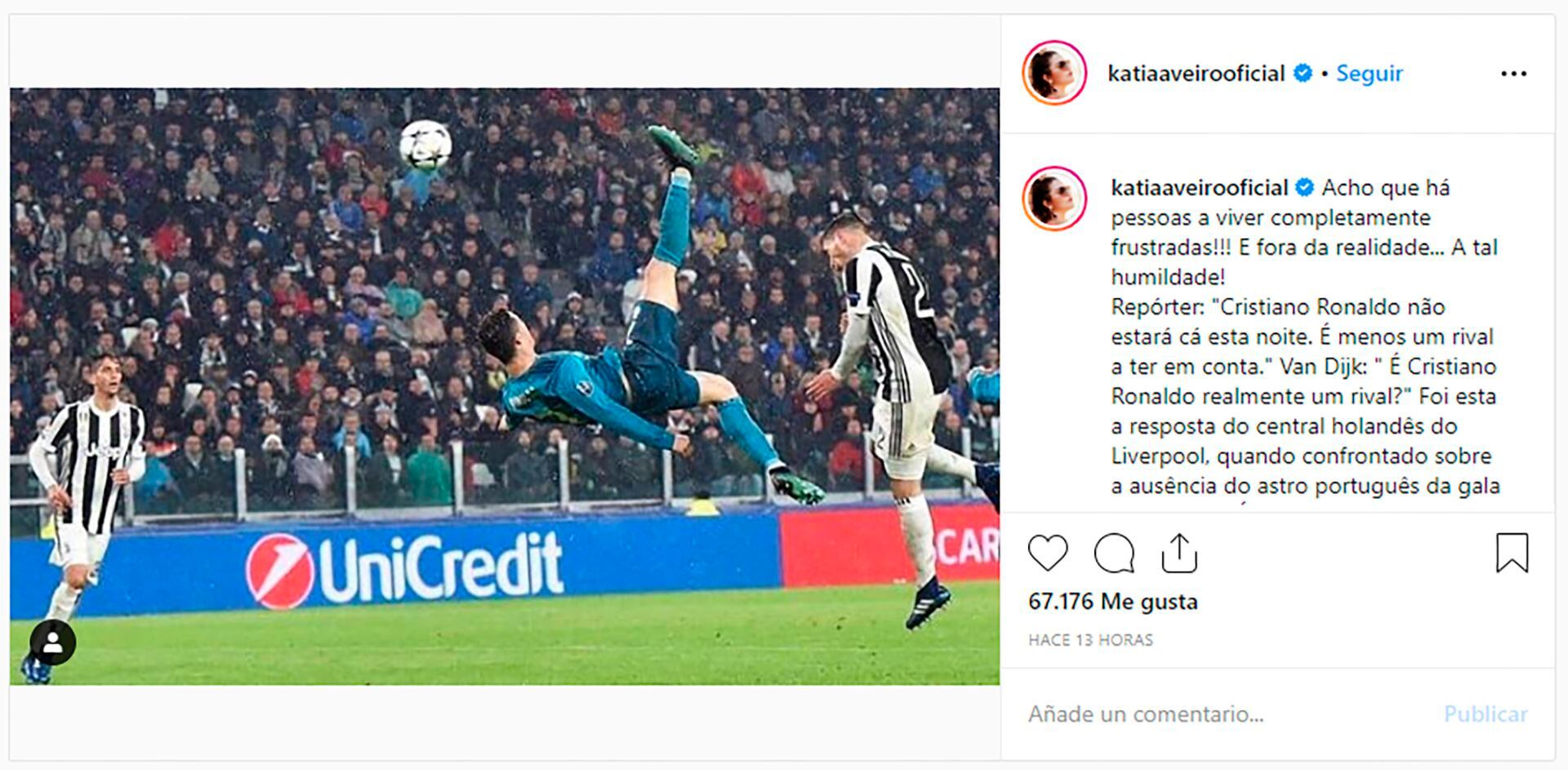This screenshot has width=1568, height=770.
Task: Click the bicycle kick photo
Action: click(x=505, y=386)
